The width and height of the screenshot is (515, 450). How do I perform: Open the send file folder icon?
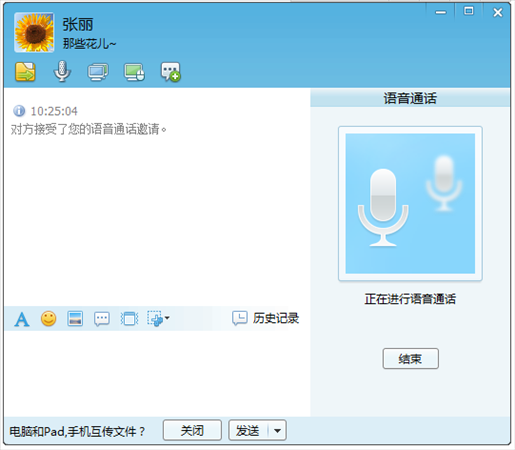(25, 72)
